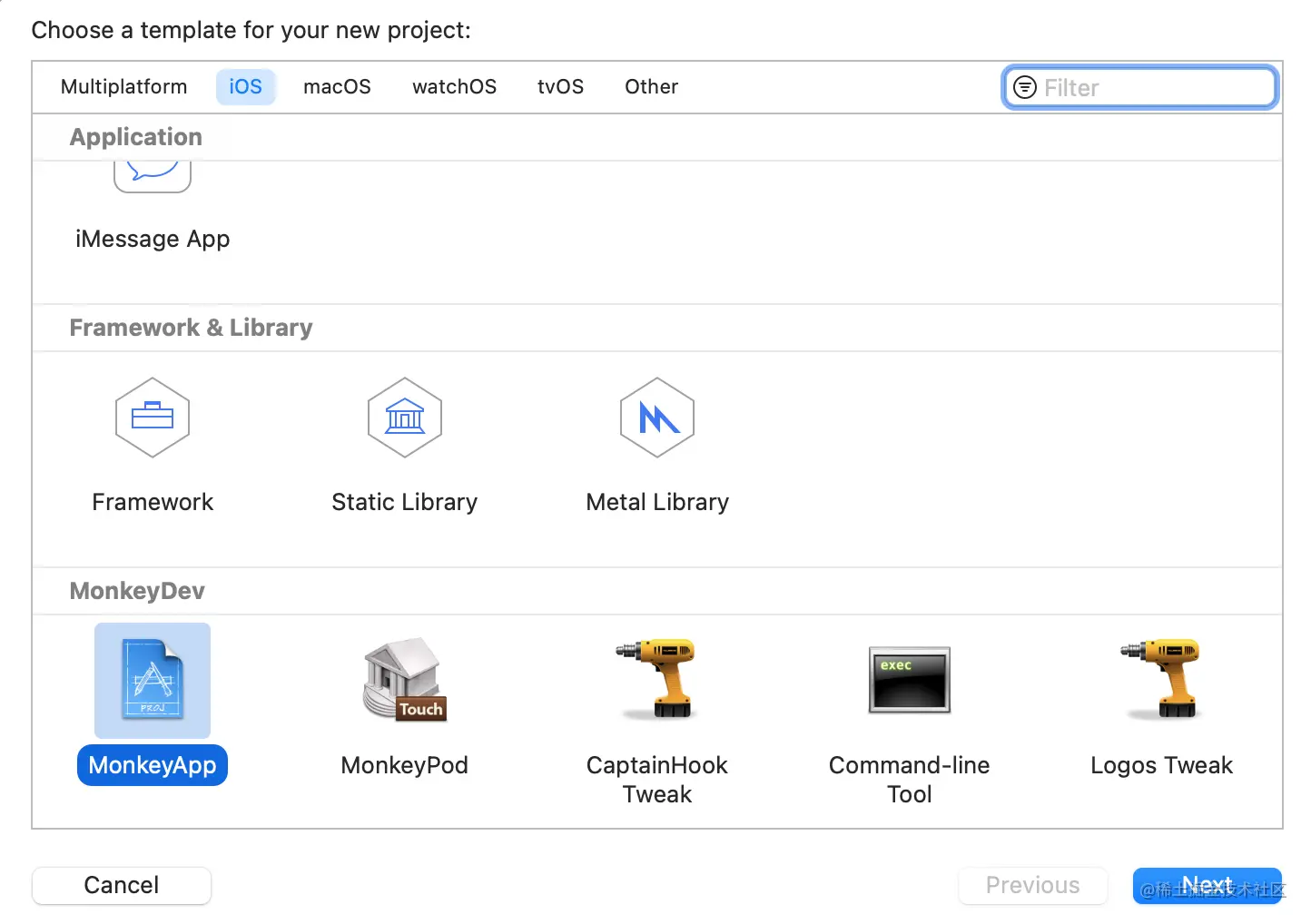Click the Static Library label
This screenshot has width=1311, height=924.
pyautogui.click(x=405, y=502)
